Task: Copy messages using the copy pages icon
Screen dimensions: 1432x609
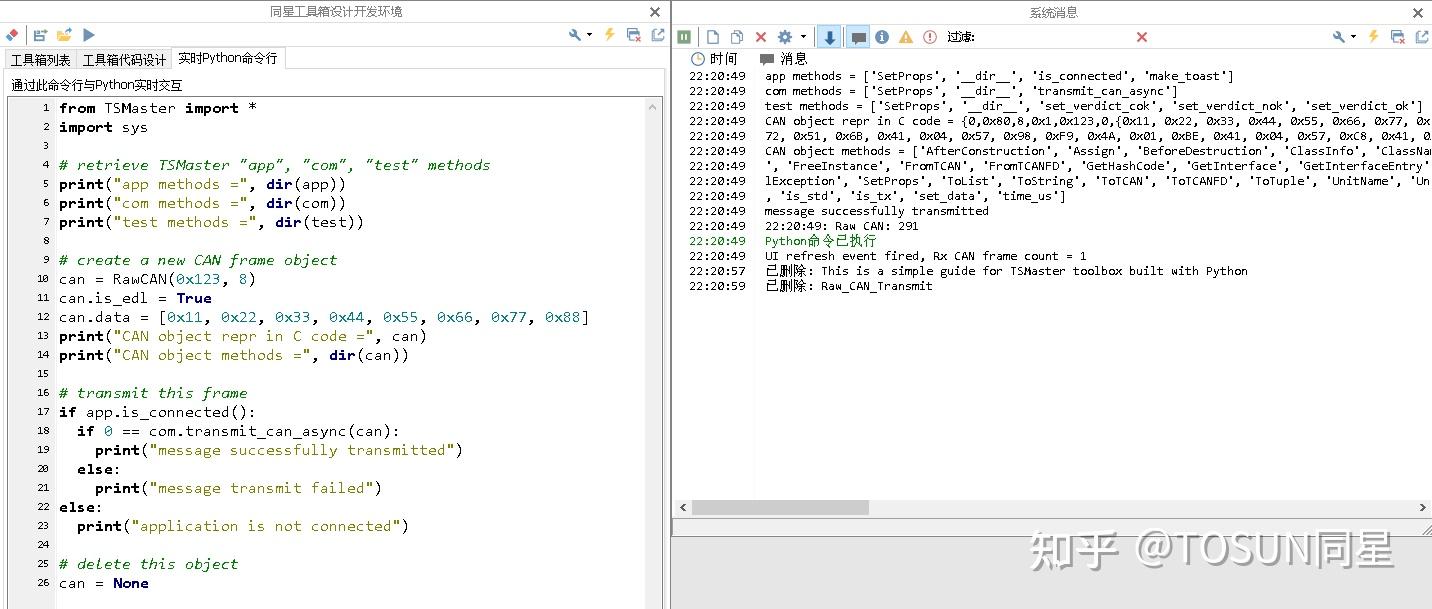Action: (x=737, y=37)
